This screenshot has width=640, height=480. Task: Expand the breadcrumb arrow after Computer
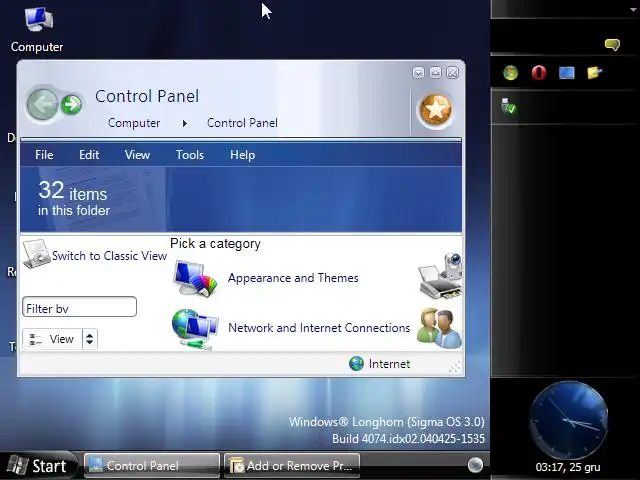coord(184,123)
